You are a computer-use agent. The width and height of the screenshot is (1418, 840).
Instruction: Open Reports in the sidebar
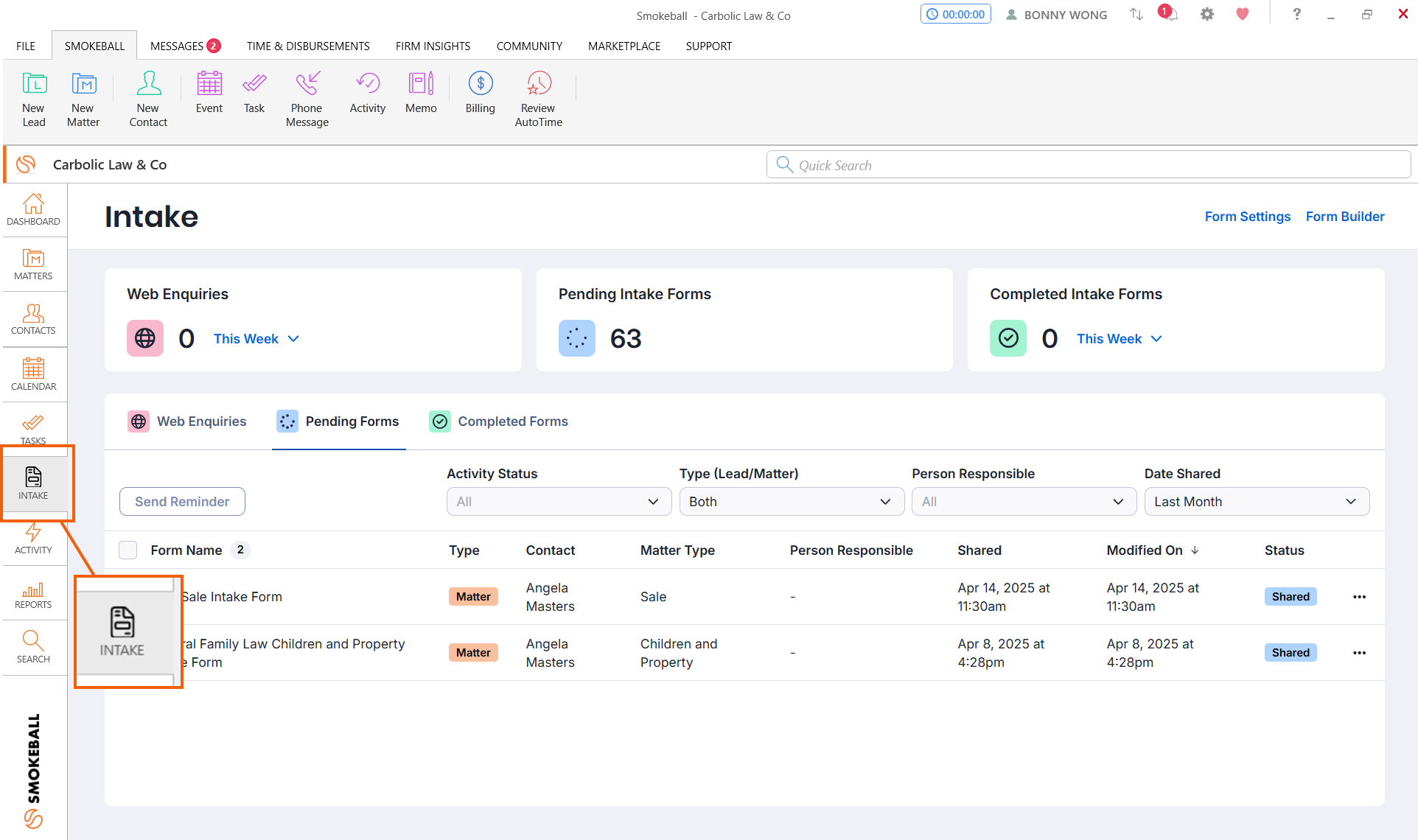33,595
